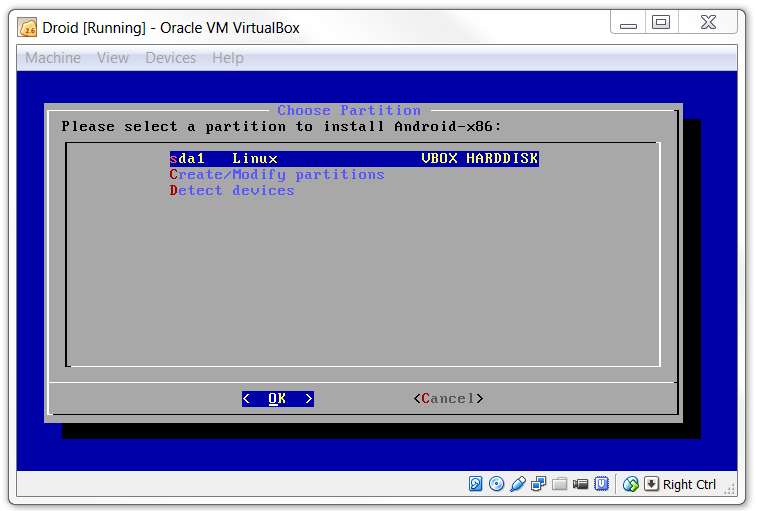Click the optical disc drive status icon
Screen dimensions: 757x511
496,483
